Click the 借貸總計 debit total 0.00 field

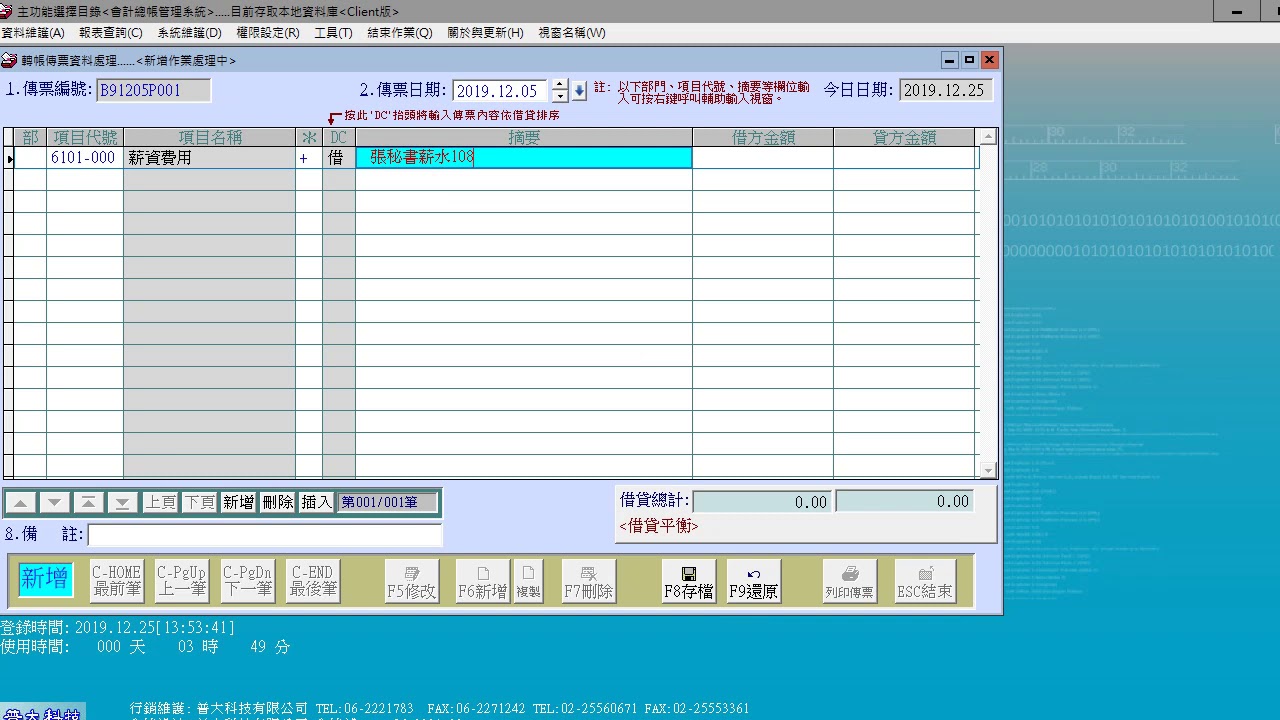tap(762, 502)
